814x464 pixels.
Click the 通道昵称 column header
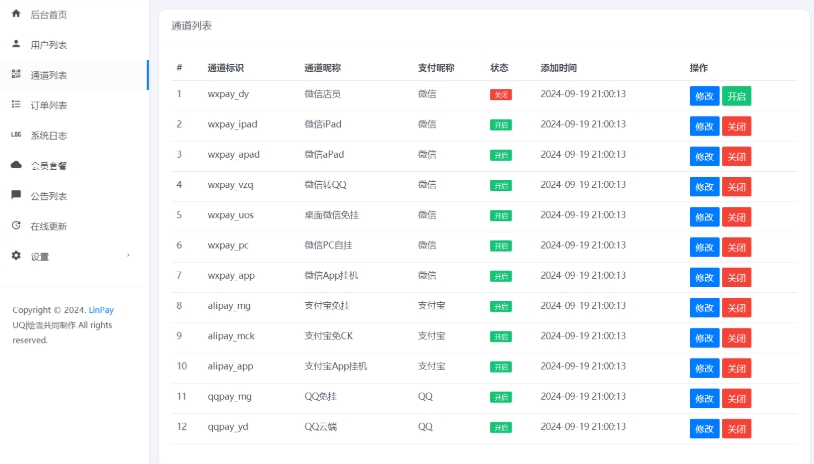[x=322, y=67]
